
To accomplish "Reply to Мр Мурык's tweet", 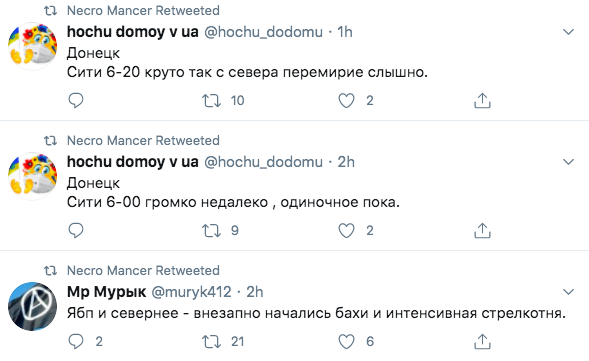I will 76,341.
